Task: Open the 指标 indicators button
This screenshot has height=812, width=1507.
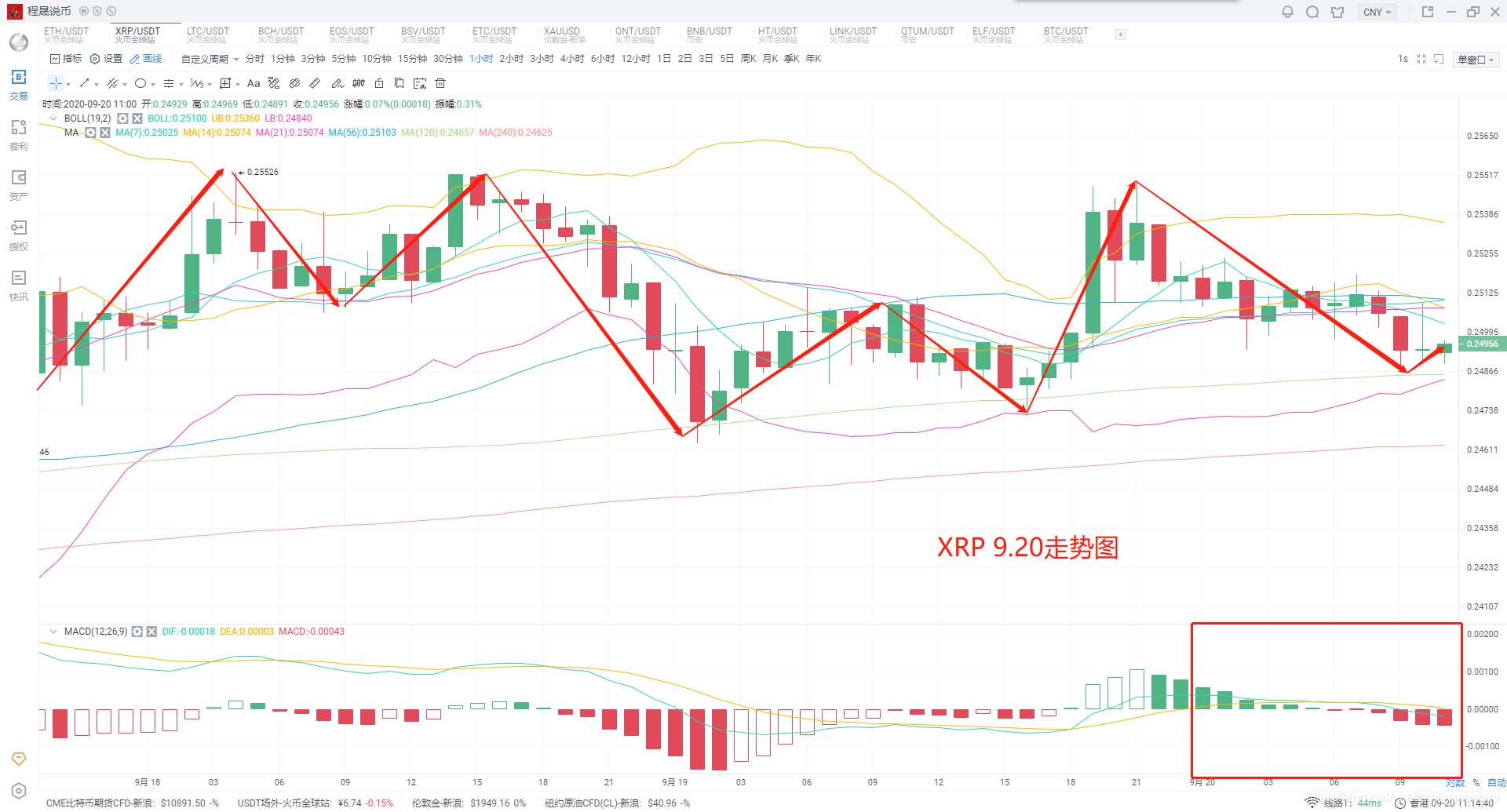Action: (66, 59)
